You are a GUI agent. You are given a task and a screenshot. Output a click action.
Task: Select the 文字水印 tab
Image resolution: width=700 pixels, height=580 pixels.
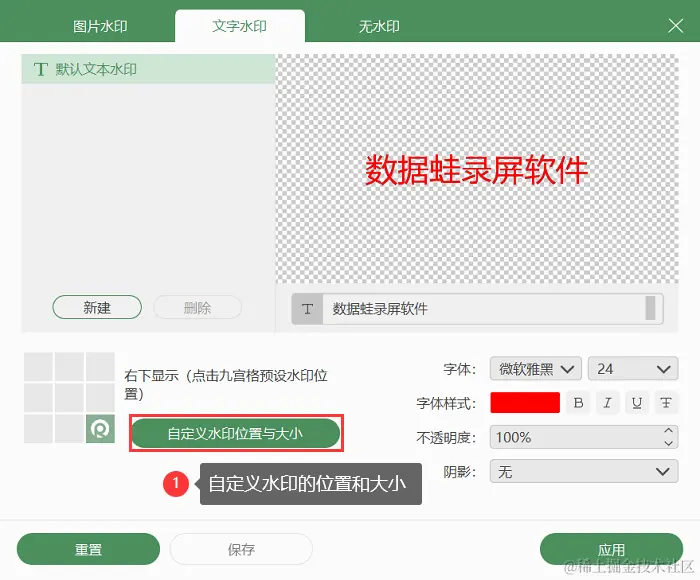point(240,26)
